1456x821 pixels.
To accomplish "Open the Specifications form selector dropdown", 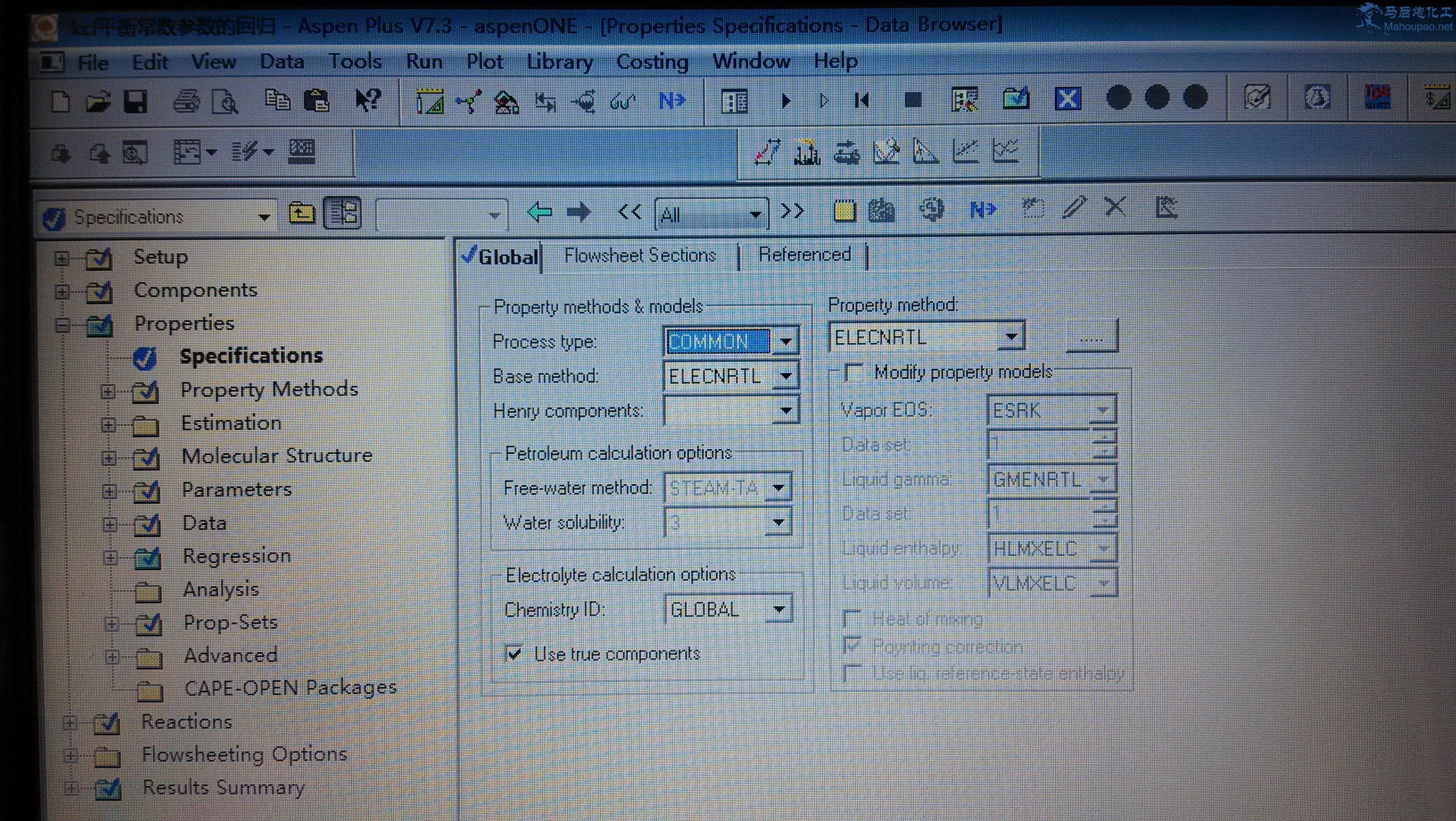I will click(264, 217).
